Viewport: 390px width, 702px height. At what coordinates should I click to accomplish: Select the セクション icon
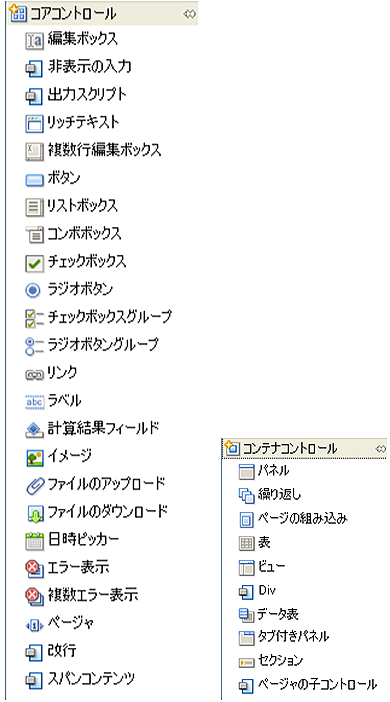point(246,662)
